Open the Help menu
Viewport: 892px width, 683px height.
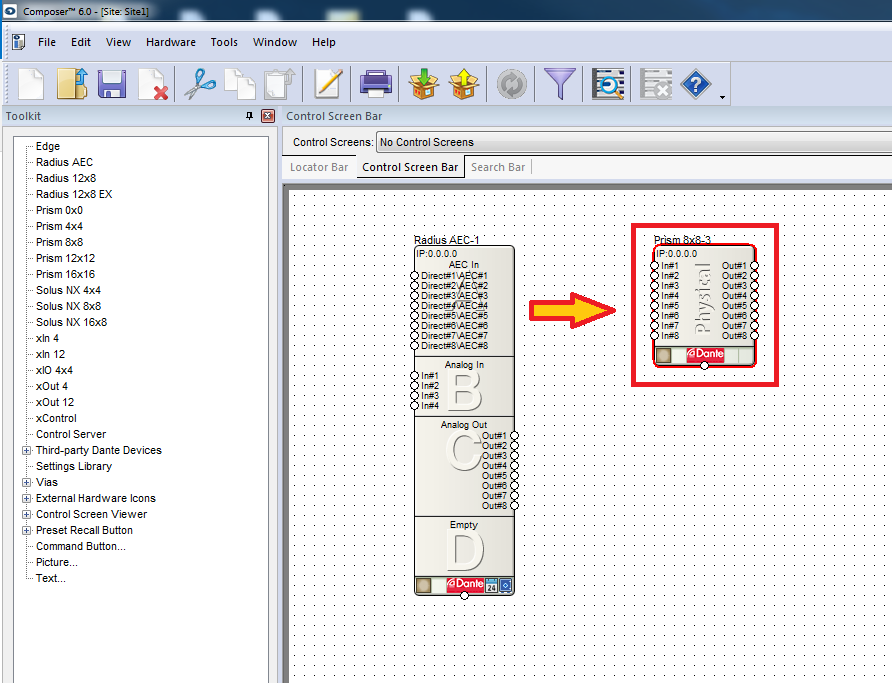pyautogui.click(x=324, y=42)
